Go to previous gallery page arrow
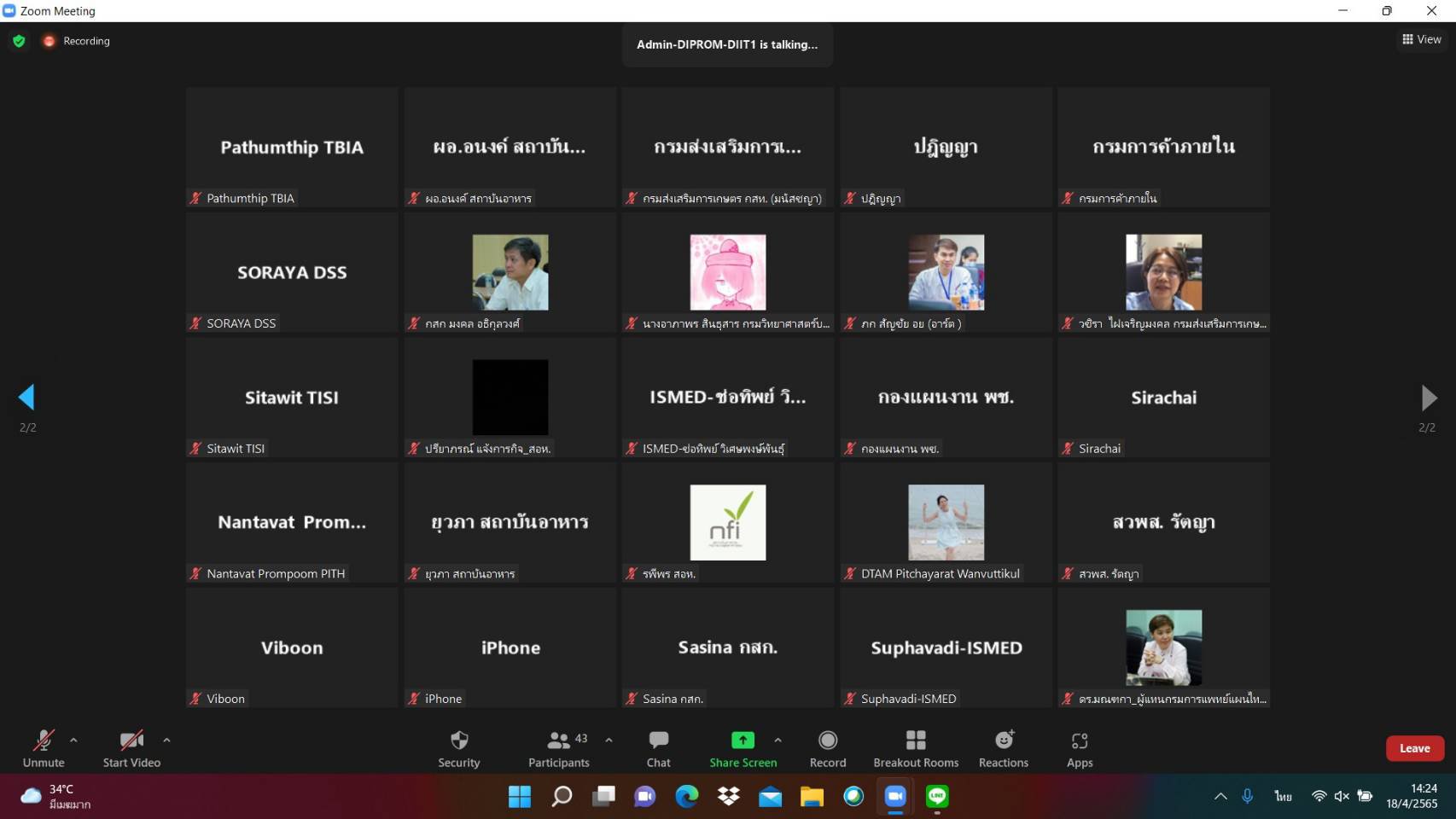This screenshot has width=1456, height=819. (x=26, y=397)
